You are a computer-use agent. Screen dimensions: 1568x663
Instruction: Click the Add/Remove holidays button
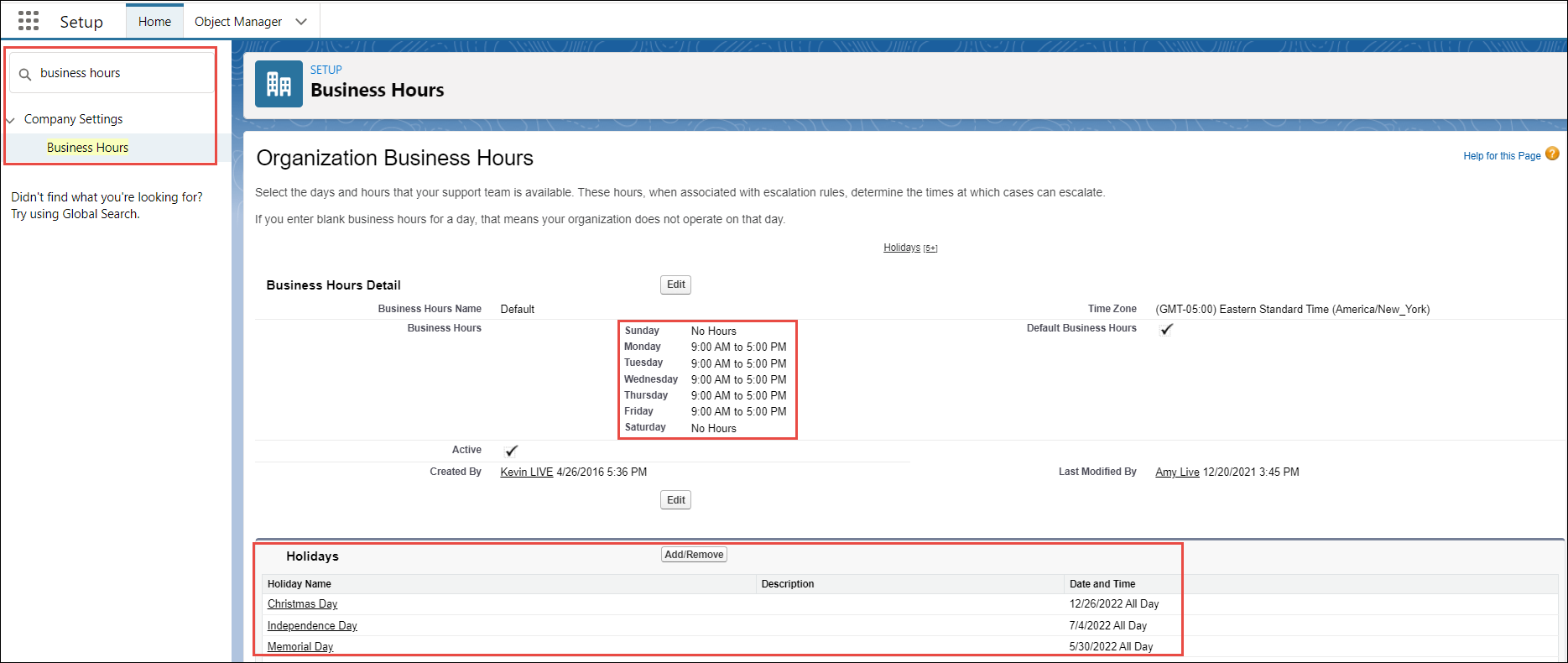[x=694, y=555]
